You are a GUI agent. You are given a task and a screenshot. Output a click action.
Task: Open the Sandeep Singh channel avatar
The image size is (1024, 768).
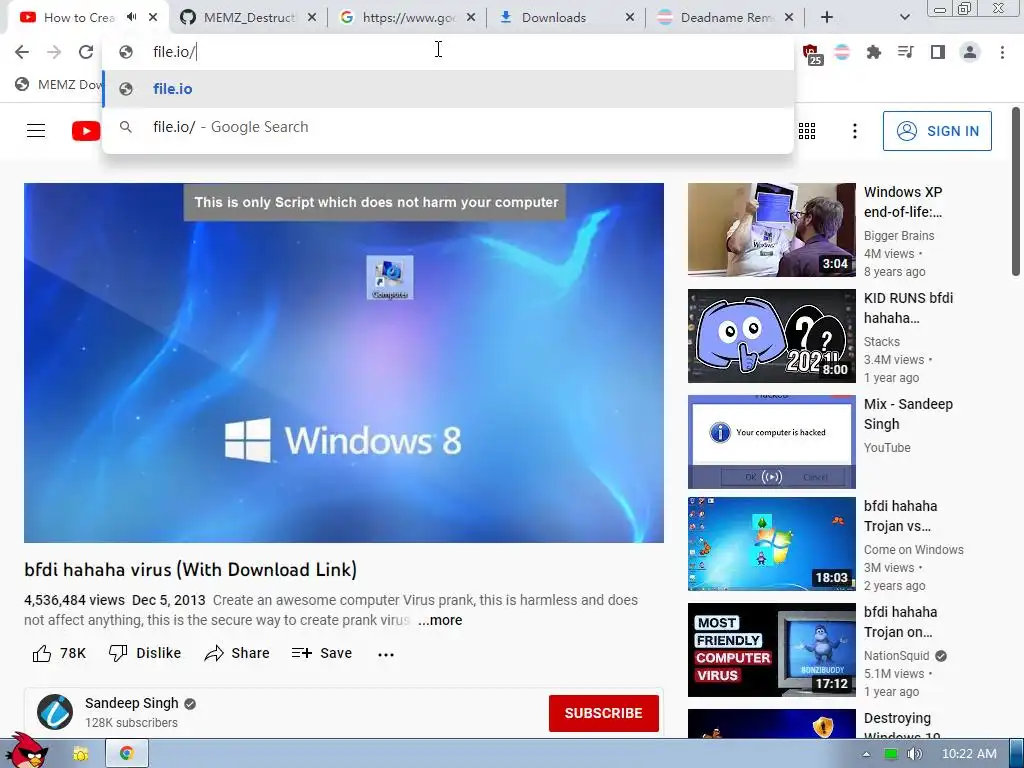pyautogui.click(x=55, y=712)
